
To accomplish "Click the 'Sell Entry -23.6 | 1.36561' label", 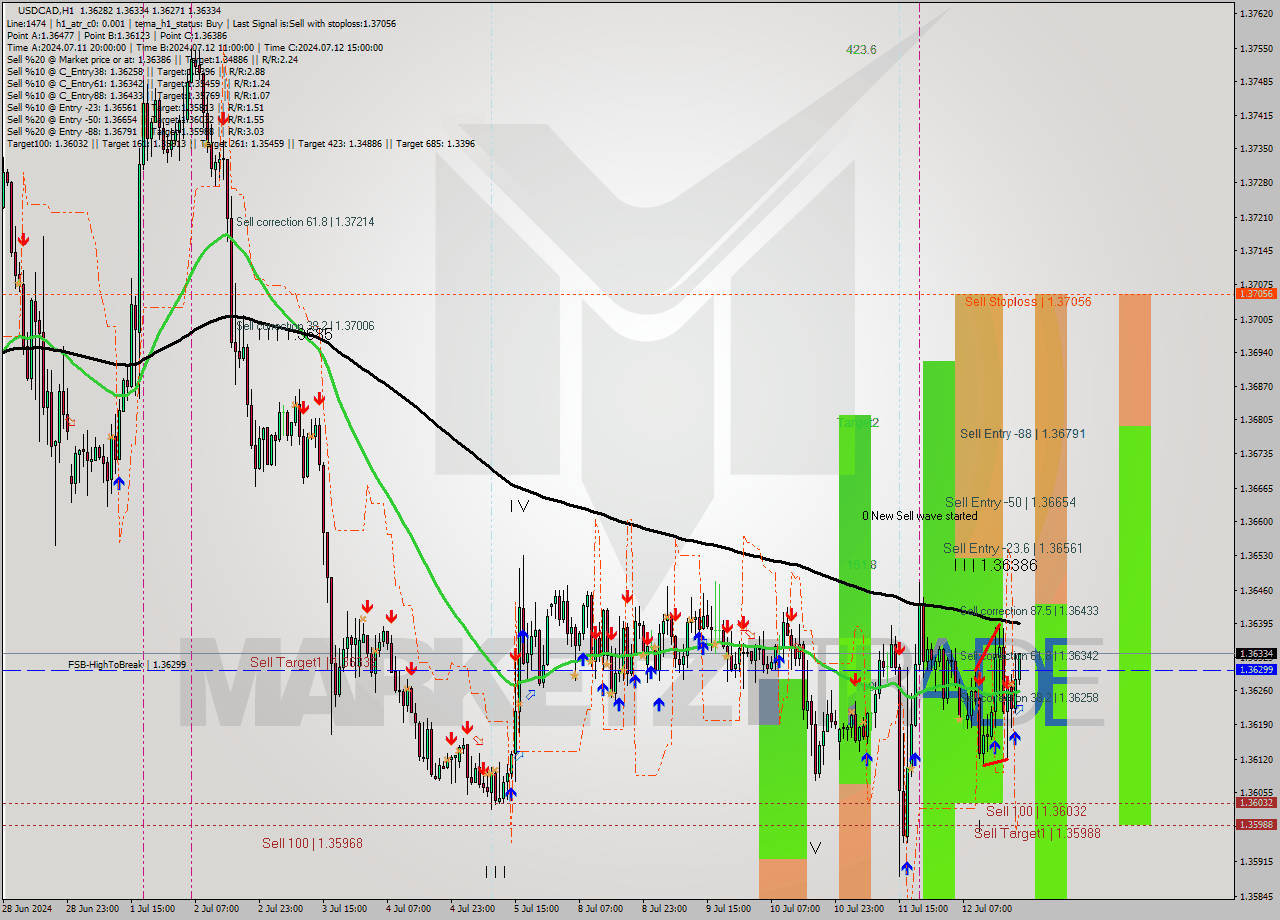I will tap(1012, 548).
